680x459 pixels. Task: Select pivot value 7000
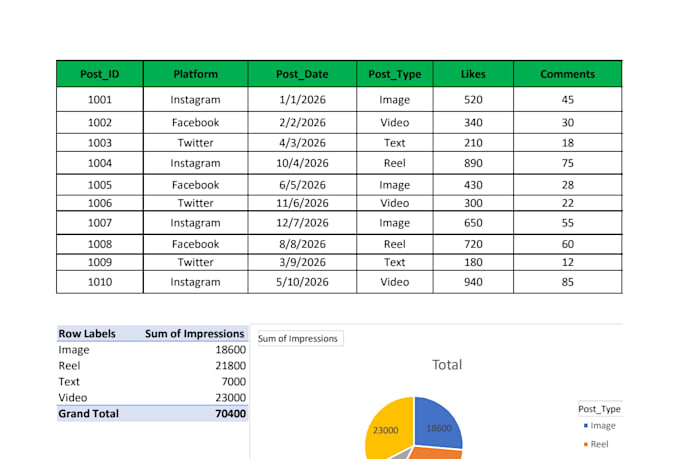(234, 382)
